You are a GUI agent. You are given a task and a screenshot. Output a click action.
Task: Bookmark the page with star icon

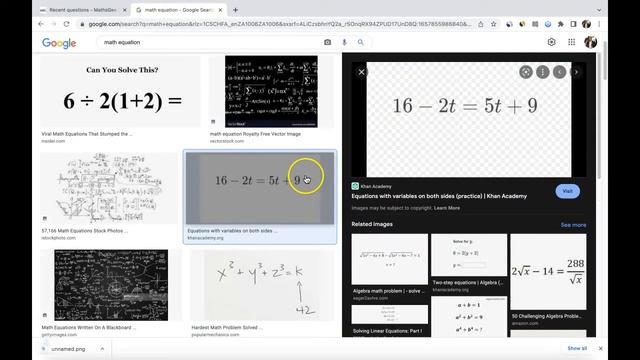[x=493, y=24]
